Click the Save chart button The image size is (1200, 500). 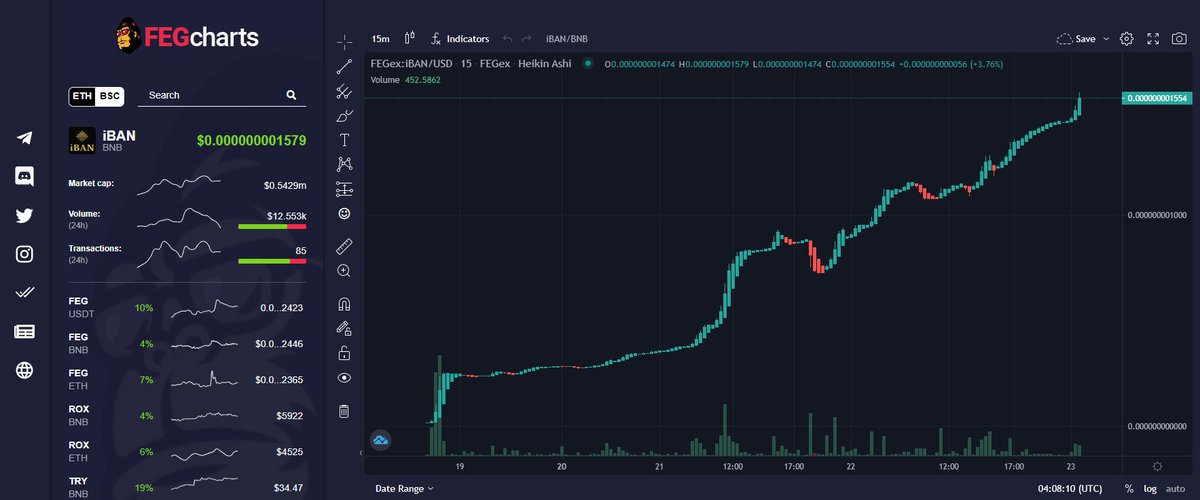pyautogui.click(x=1077, y=39)
